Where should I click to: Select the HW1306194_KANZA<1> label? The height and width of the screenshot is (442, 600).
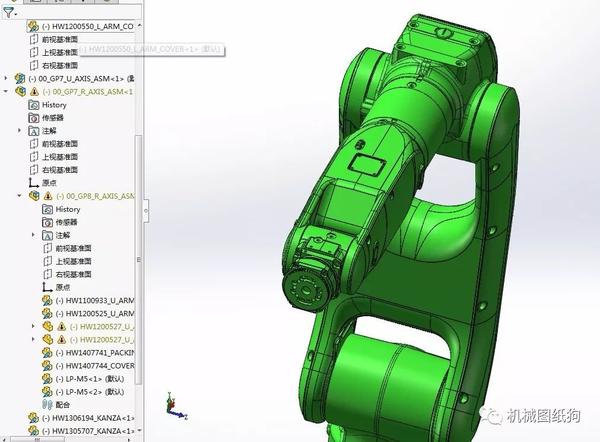point(88,418)
